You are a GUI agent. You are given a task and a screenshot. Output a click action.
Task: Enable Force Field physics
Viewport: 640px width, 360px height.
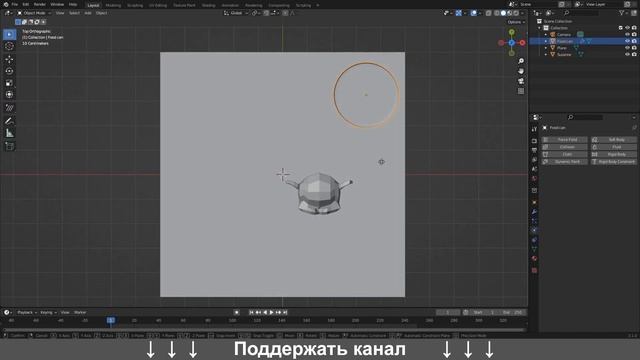[x=565, y=140]
